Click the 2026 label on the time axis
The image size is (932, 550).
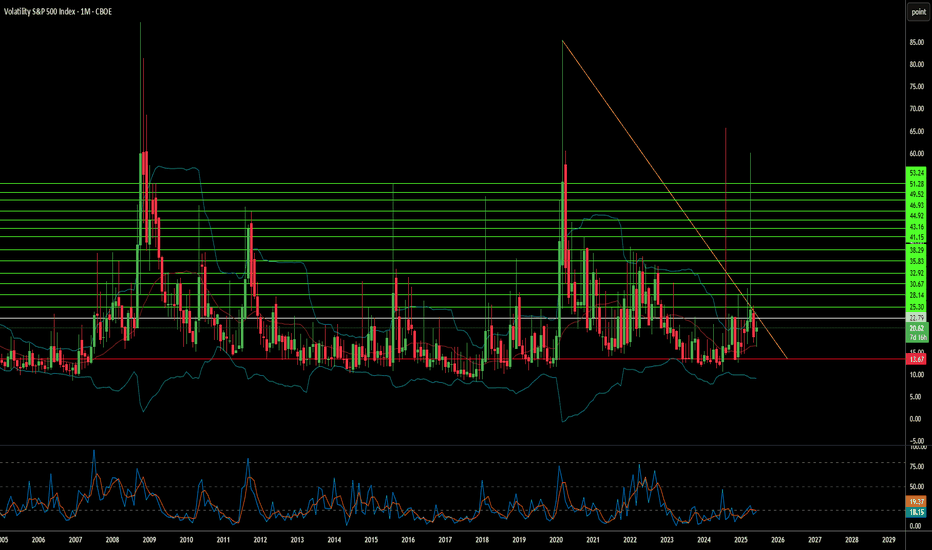click(777, 540)
